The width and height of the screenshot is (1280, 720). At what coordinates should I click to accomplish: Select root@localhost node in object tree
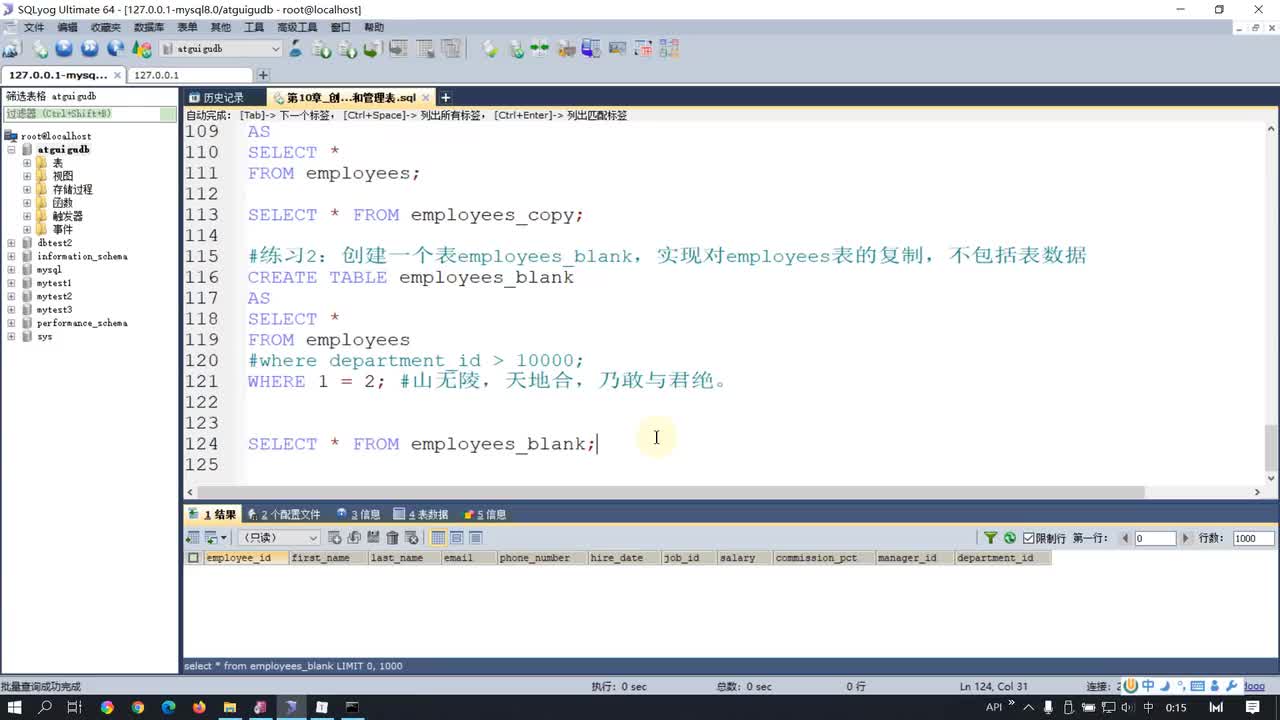pos(56,136)
